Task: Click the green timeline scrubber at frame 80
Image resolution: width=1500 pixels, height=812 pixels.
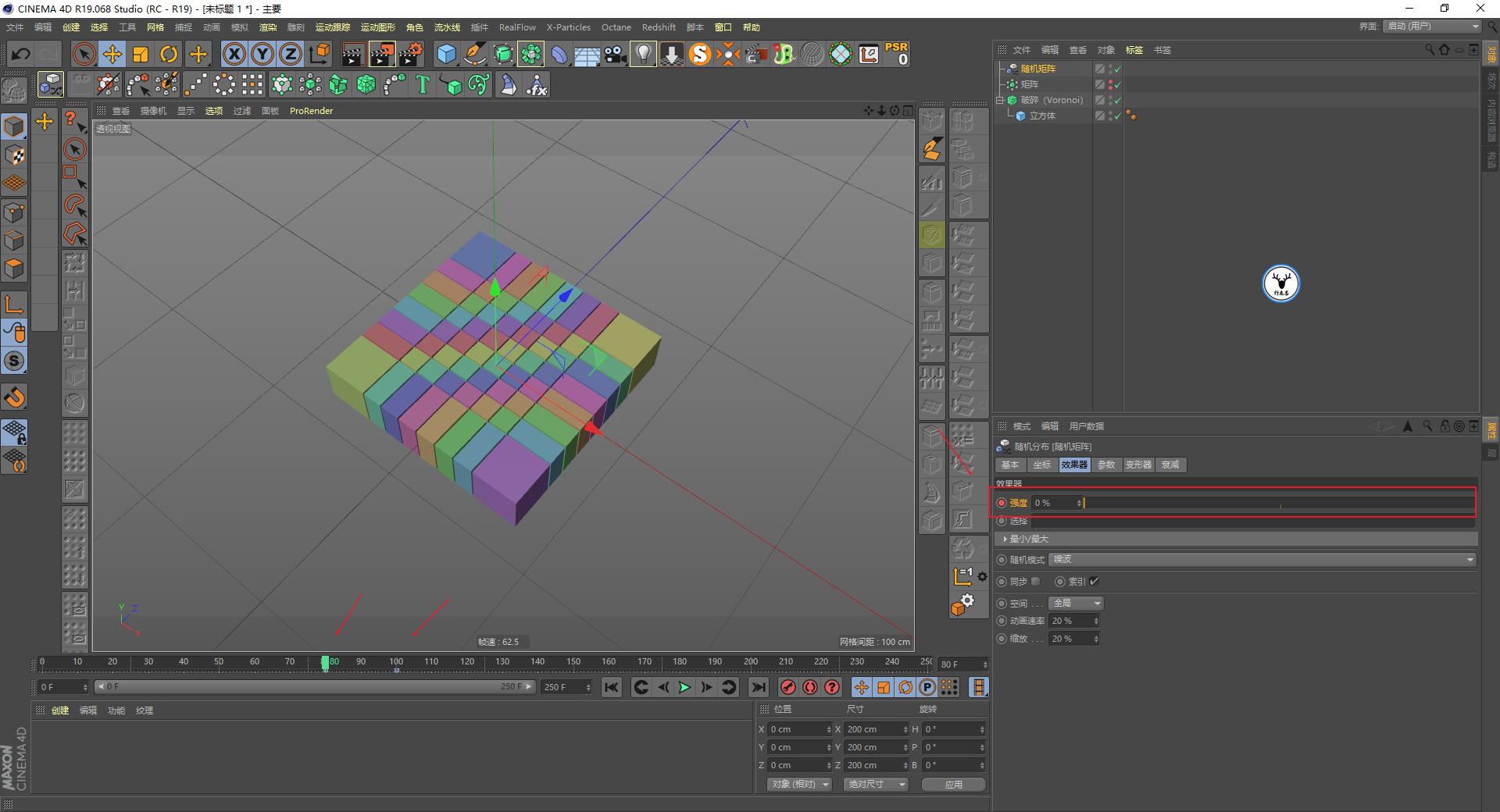Action: click(325, 663)
